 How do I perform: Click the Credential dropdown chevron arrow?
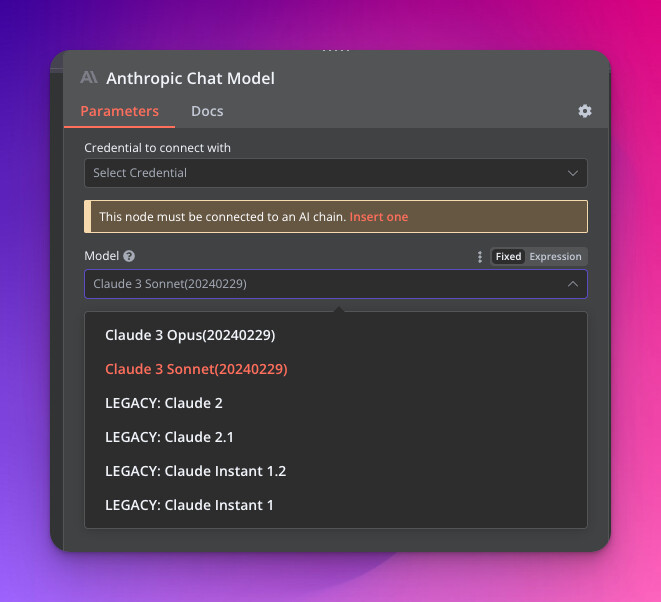point(572,173)
